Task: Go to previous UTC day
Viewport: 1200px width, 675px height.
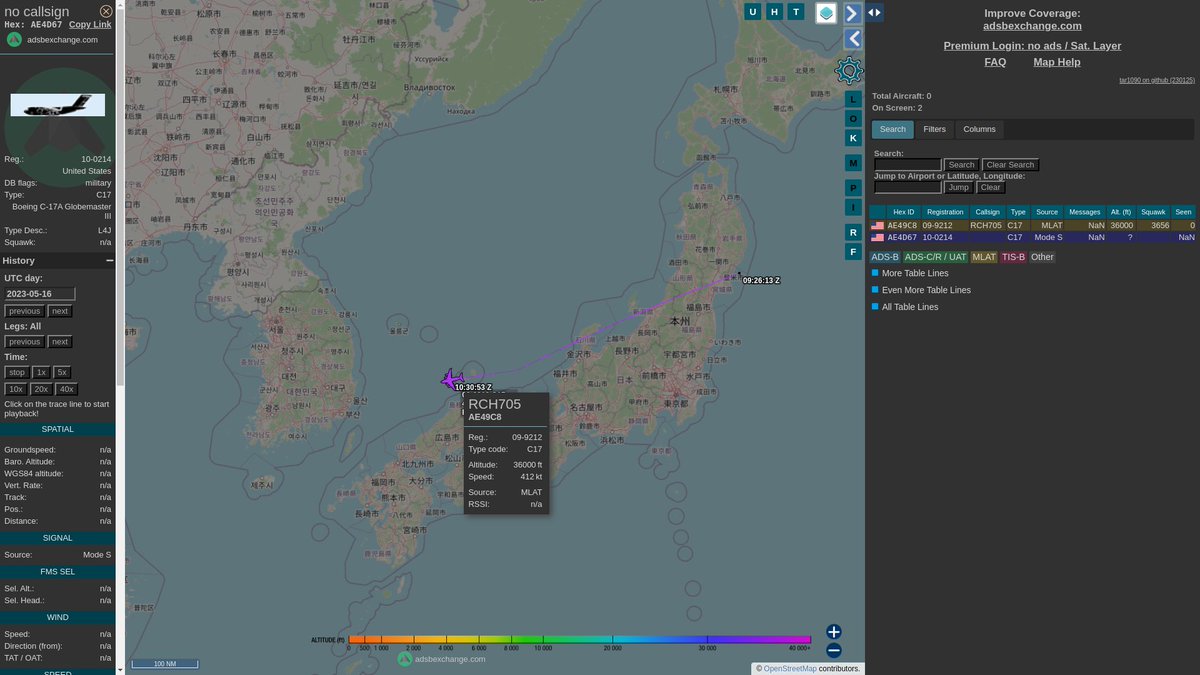Action: tap(24, 311)
